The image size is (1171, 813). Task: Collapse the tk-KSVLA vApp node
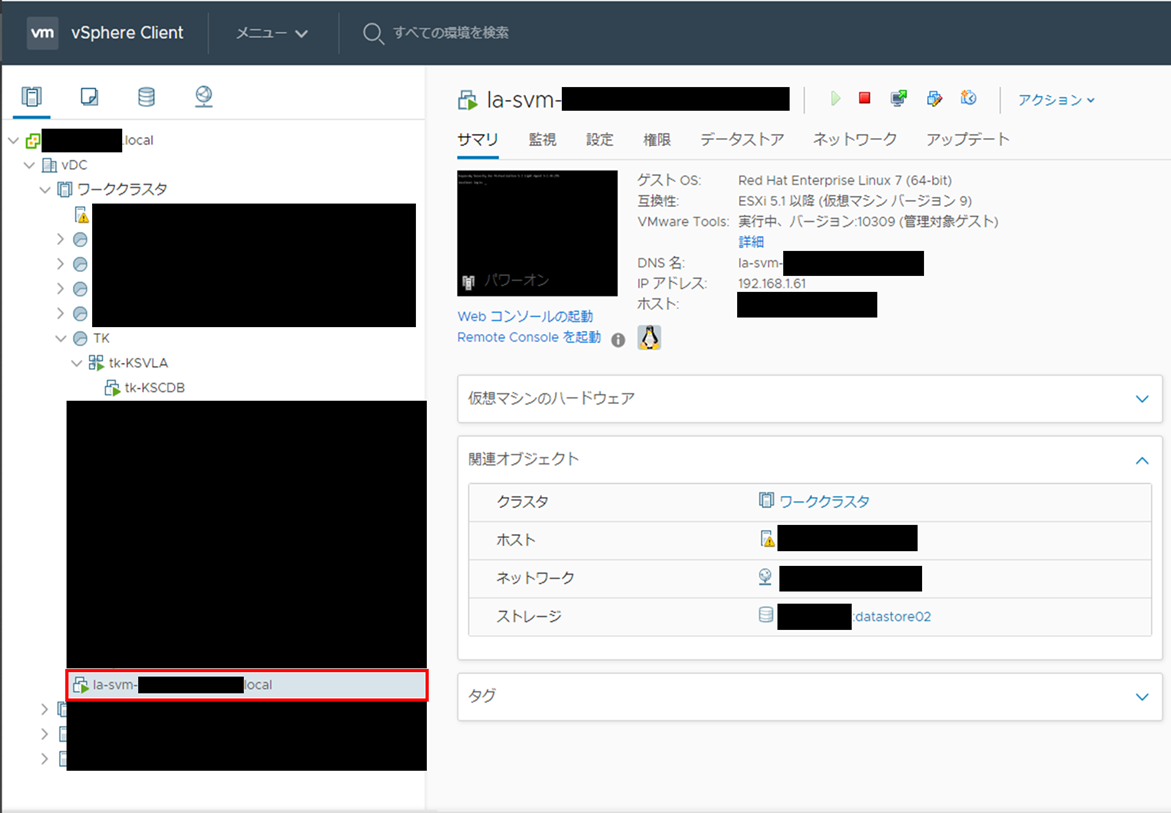[76, 363]
